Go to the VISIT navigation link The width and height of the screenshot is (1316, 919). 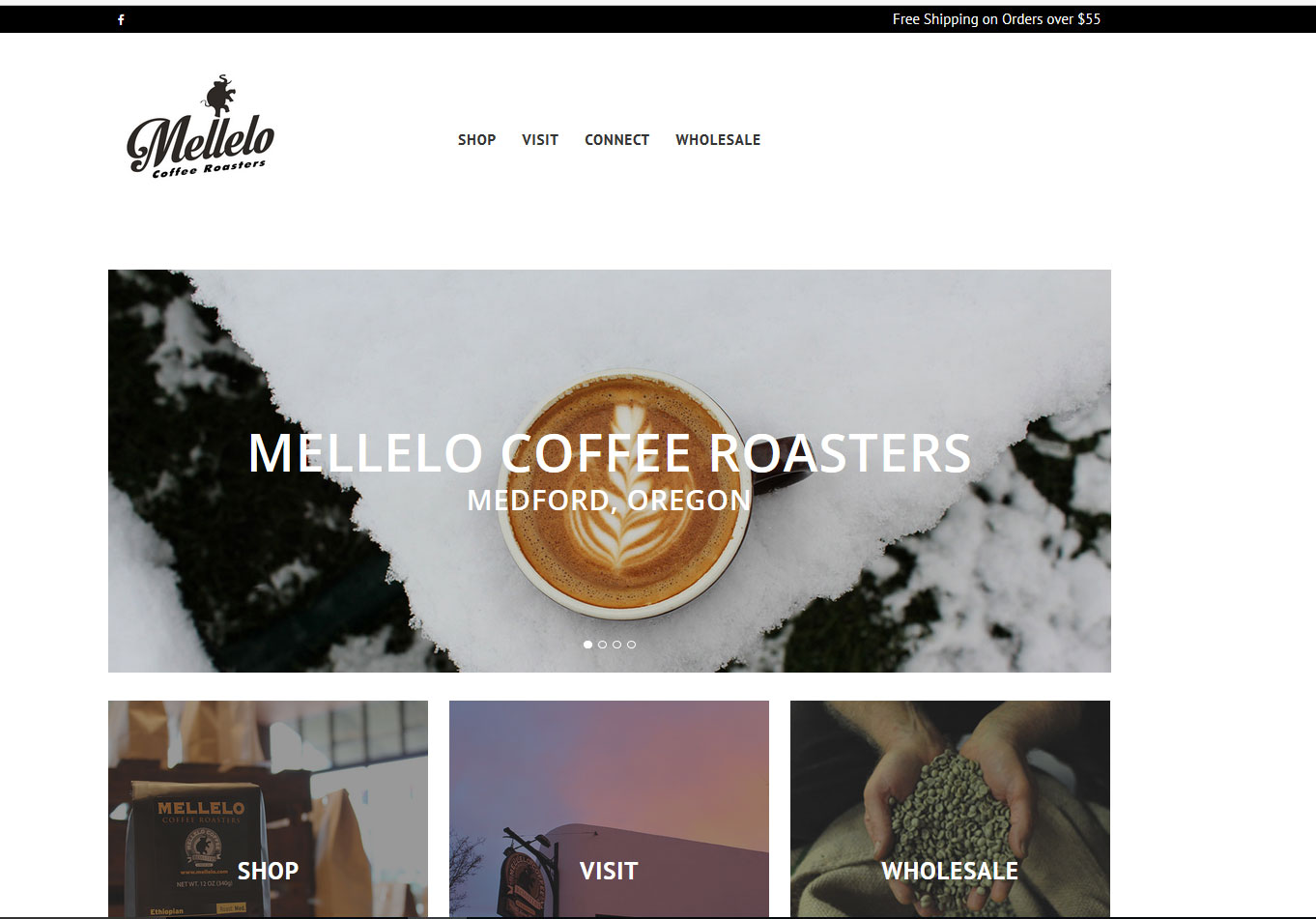540,140
